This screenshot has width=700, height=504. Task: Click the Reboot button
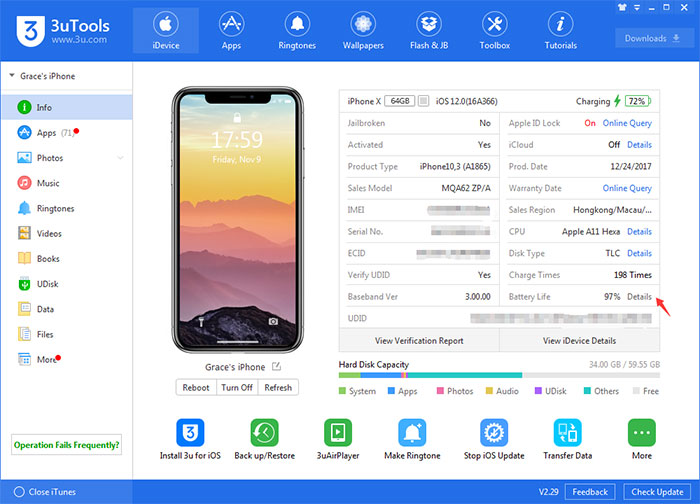coord(196,387)
